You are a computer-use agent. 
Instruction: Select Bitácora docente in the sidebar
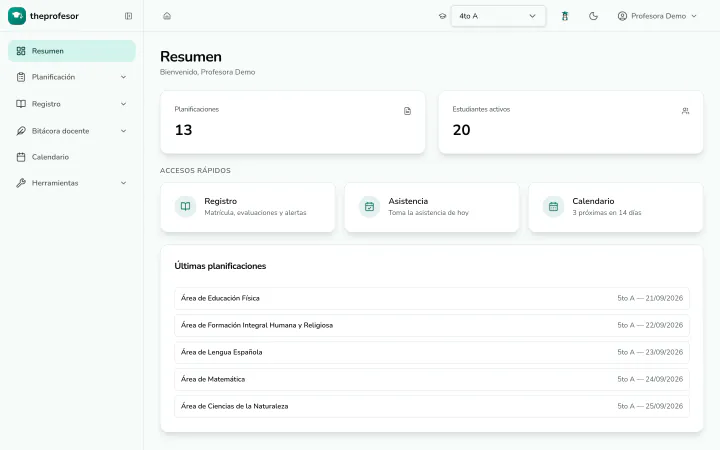coord(72,131)
